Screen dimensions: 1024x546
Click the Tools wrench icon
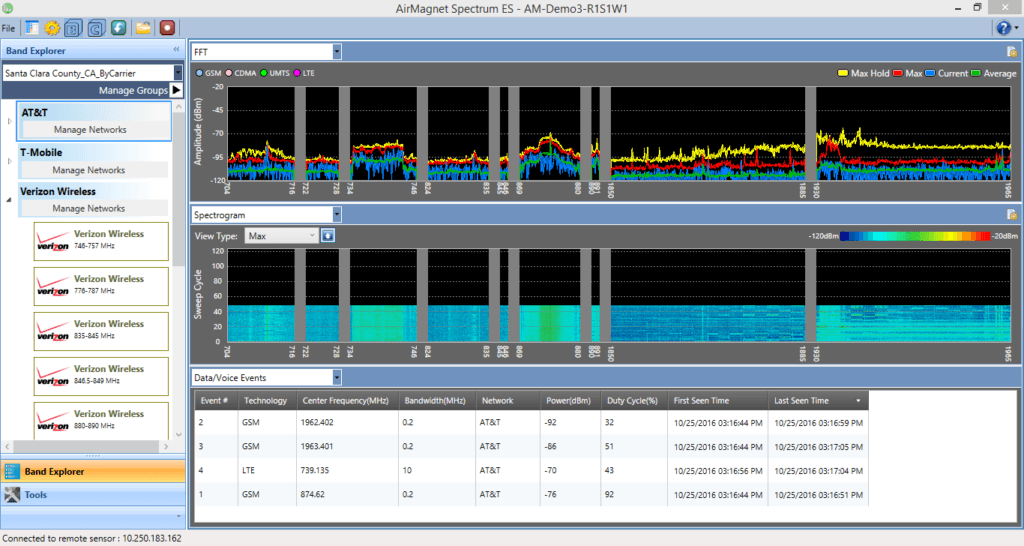click(x=12, y=494)
